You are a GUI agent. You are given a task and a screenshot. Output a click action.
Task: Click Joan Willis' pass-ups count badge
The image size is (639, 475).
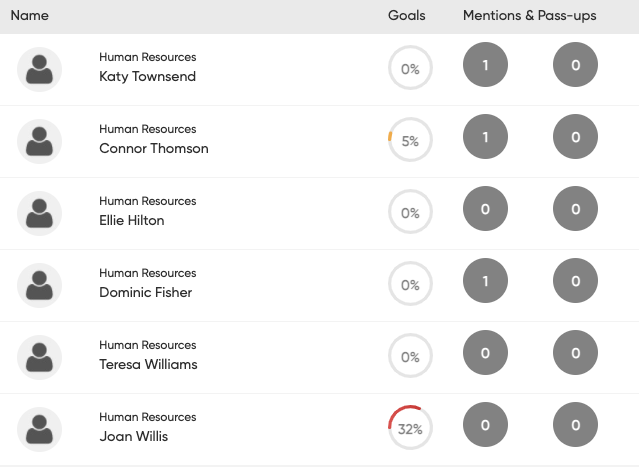click(575, 426)
